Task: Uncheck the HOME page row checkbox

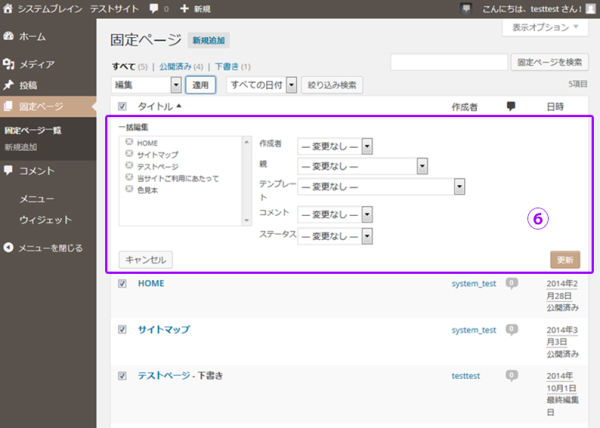Action: [x=123, y=284]
